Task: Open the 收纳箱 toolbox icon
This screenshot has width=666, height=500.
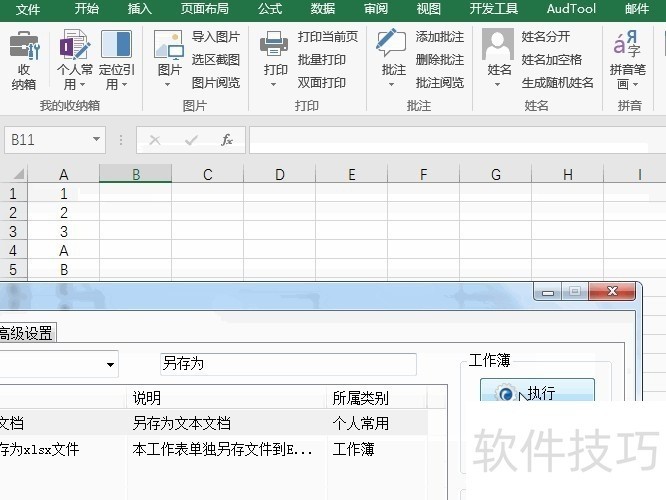Action: click(x=24, y=44)
